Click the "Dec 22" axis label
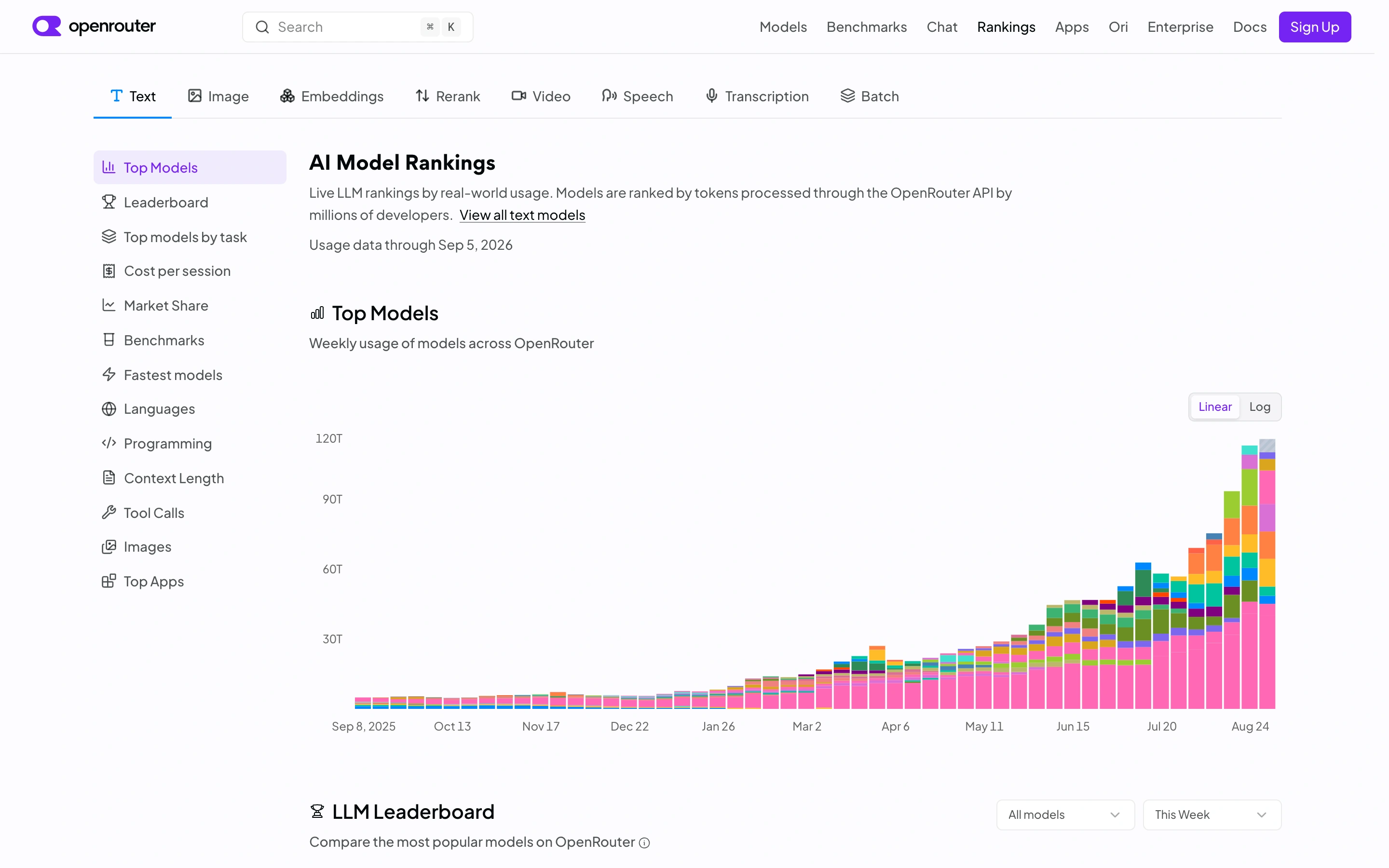1389x868 pixels. pyautogui.click(x=630, y=726)
